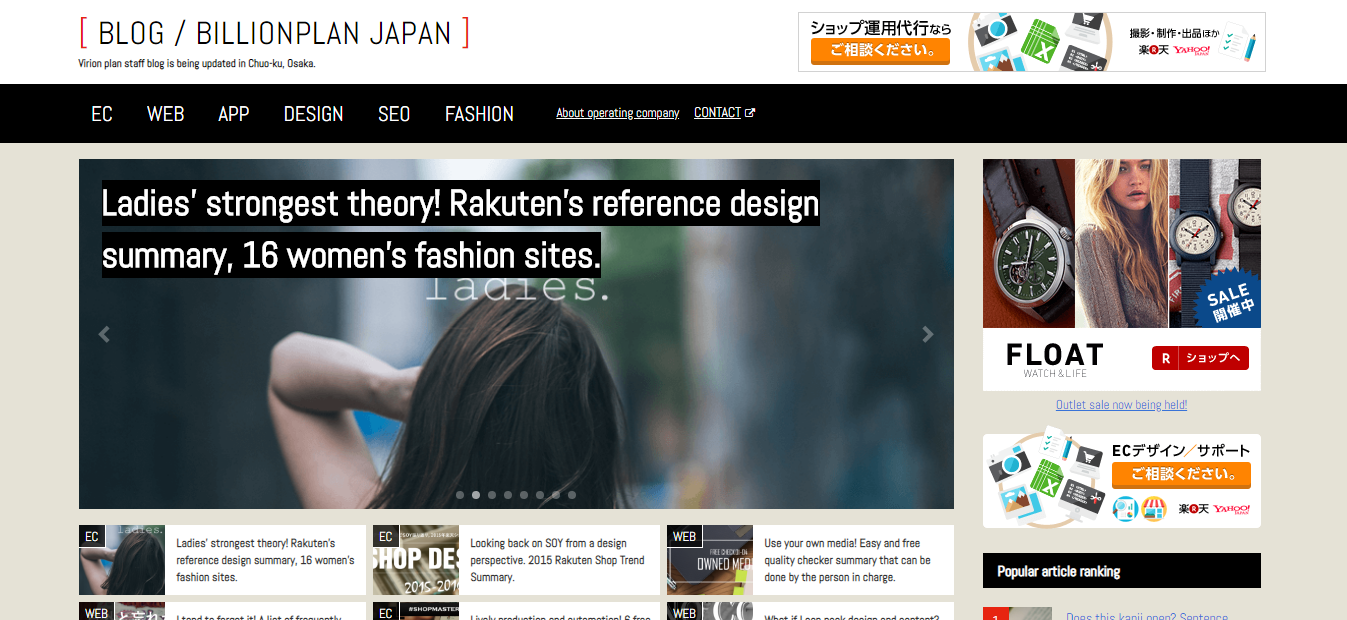The image size is (1347, 620).
Task: Open About operating company link
Action: click(x=617, y=113)
